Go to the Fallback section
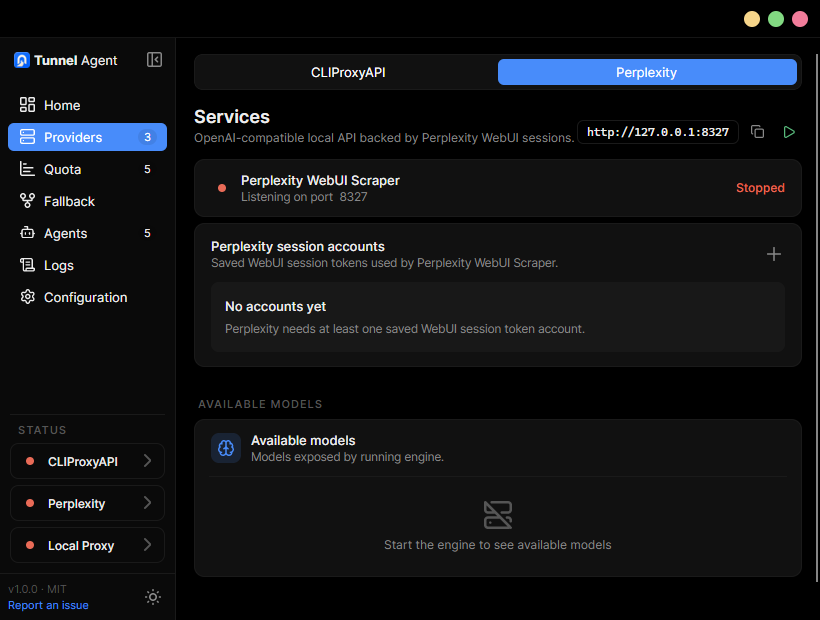 click(x=87, y=201)
